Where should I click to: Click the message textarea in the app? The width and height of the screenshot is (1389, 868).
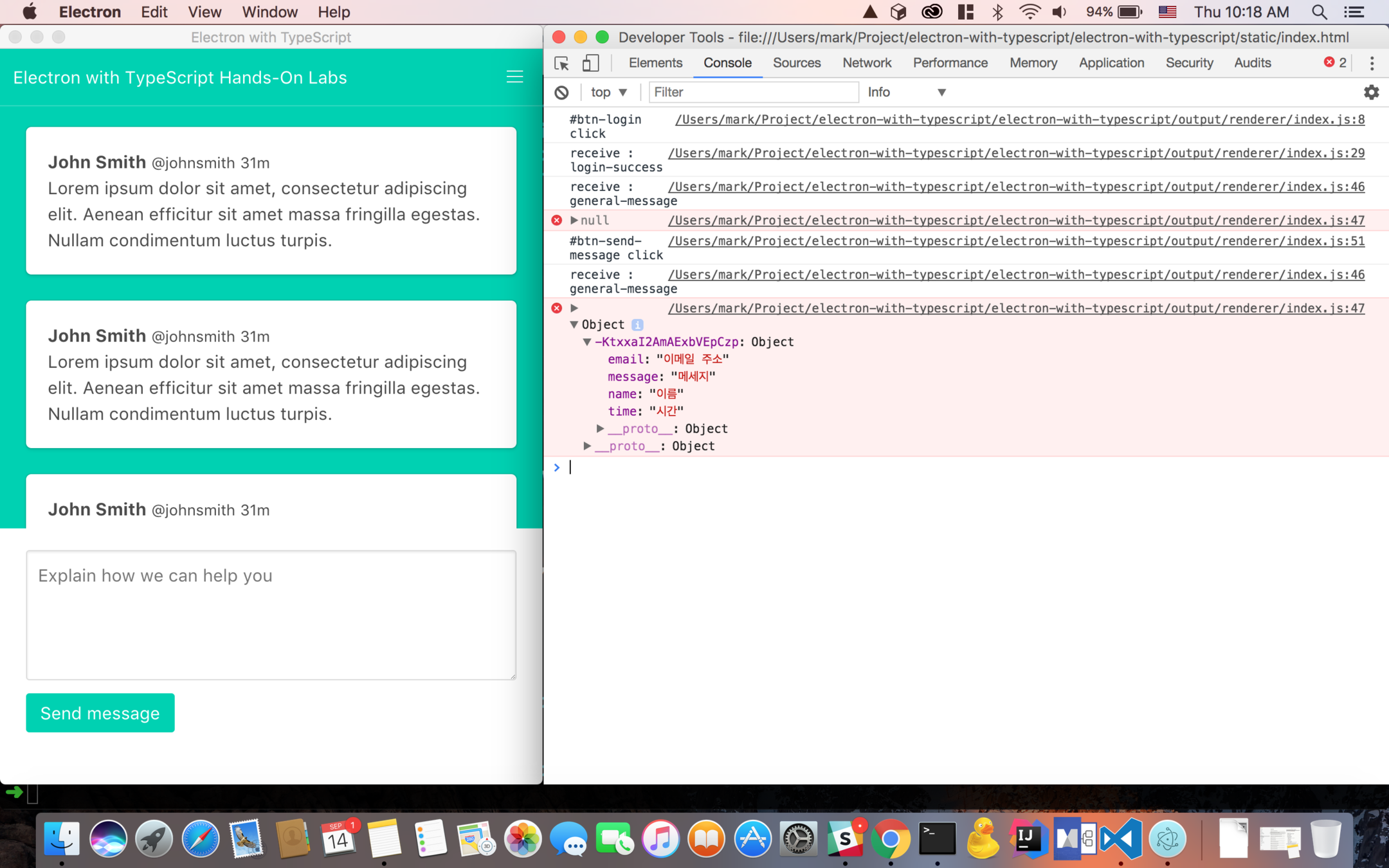(271, 615)
